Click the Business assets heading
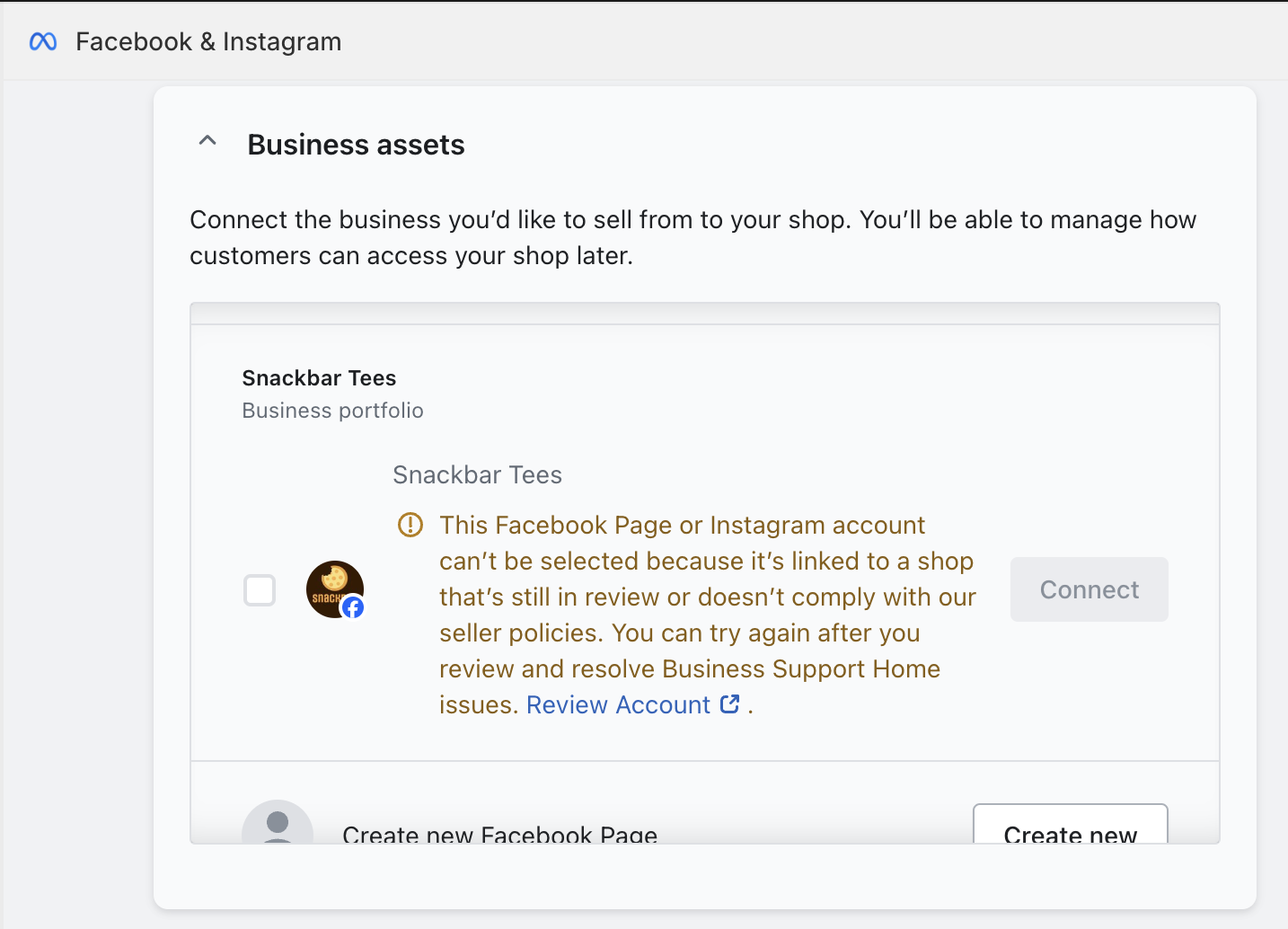Screen dimensions: 1288x929 [x=356, y=145]
